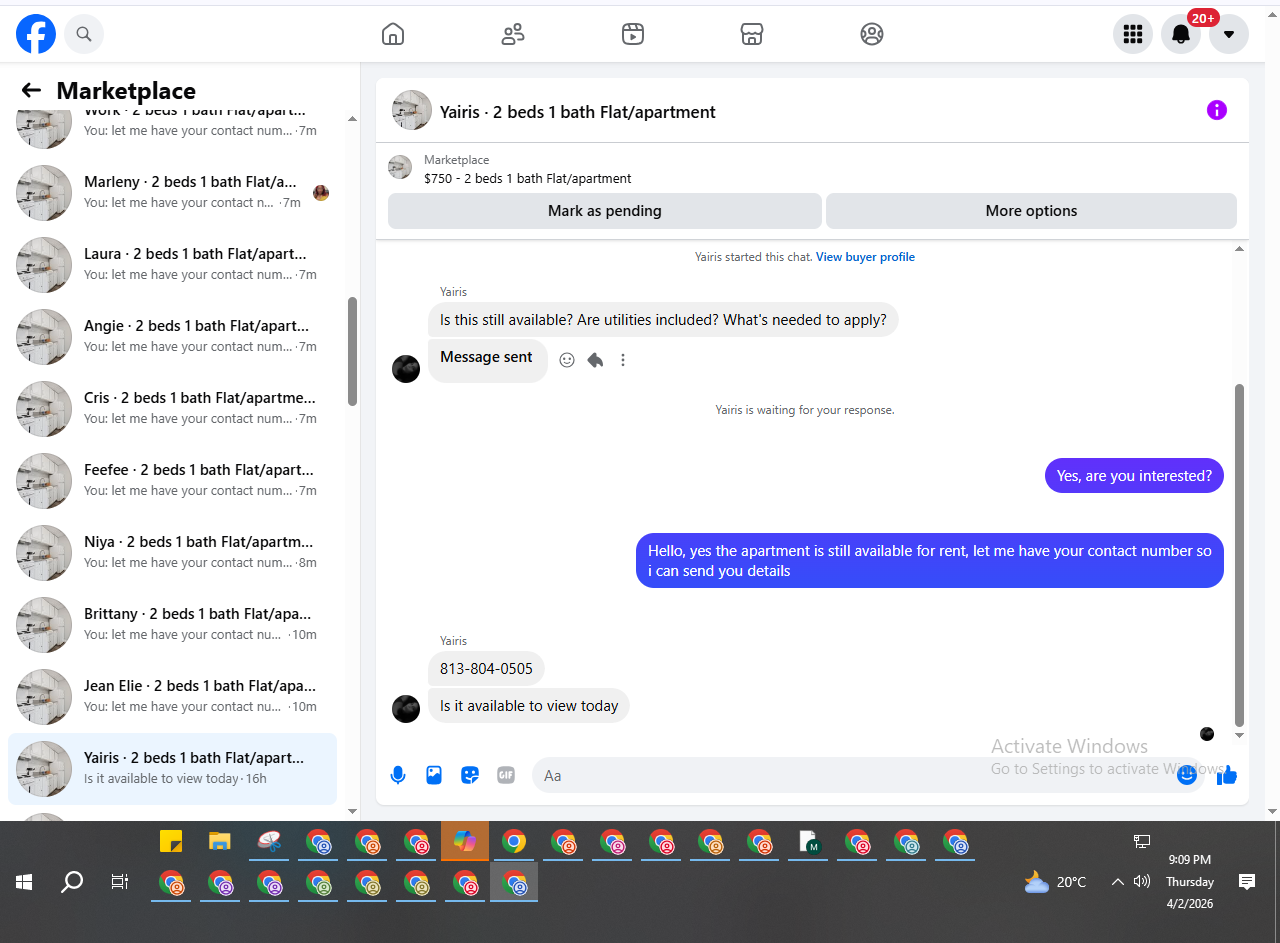Open the Niya conversation
The height and width of the screenshot is (943, 1280).
pos(173,552)
